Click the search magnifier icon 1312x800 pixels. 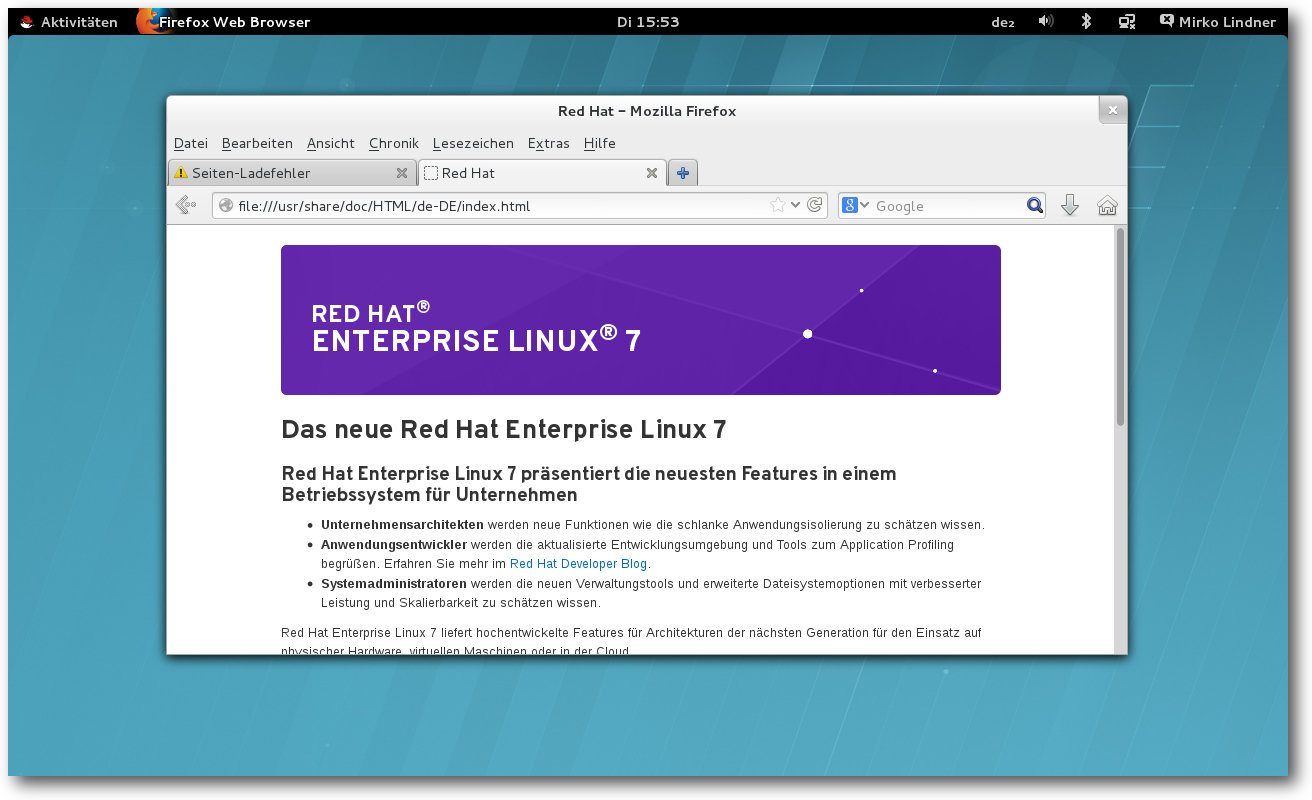pos(1035,205)
